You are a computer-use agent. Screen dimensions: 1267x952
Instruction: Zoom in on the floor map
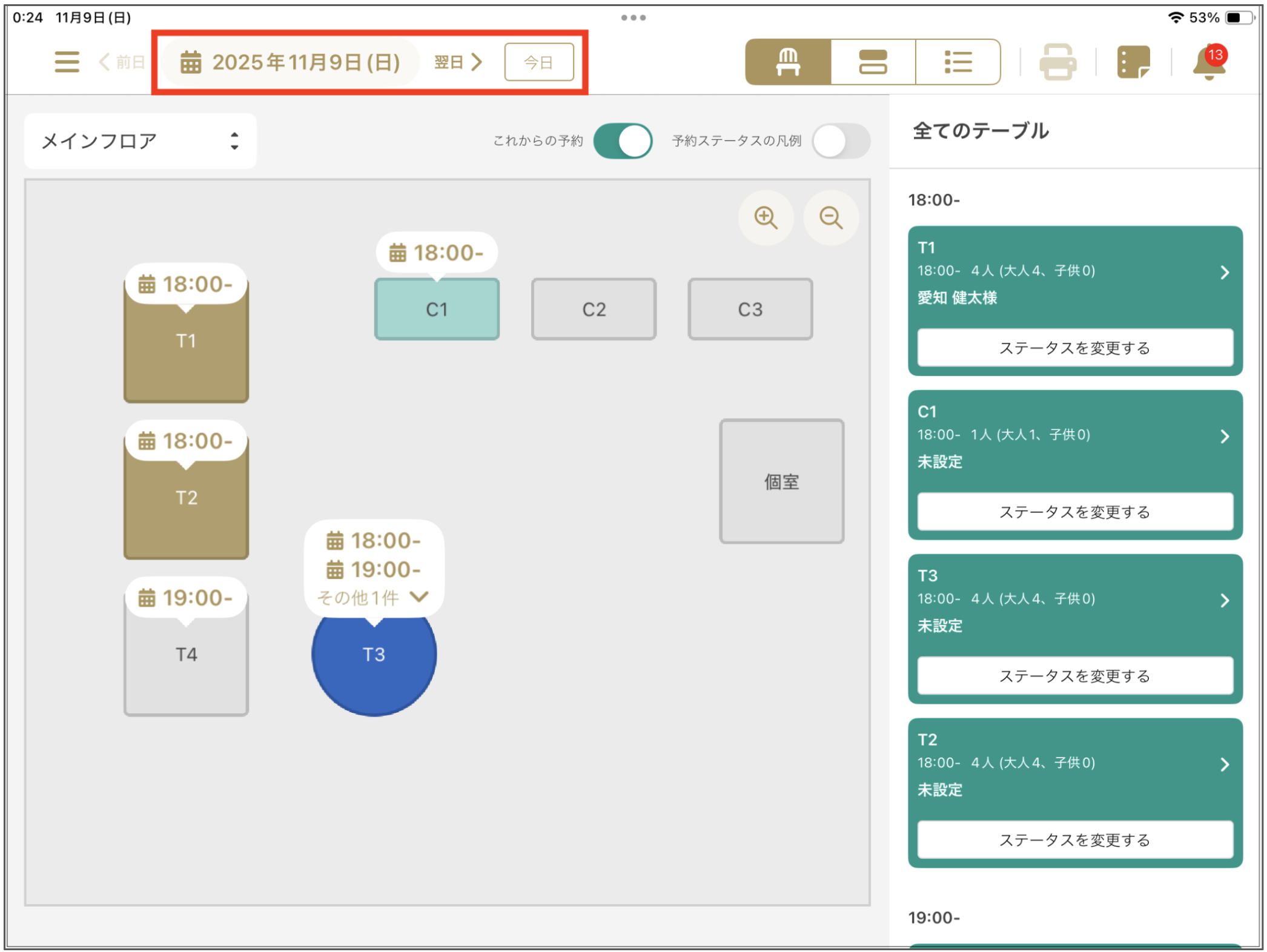pos(766,217)
